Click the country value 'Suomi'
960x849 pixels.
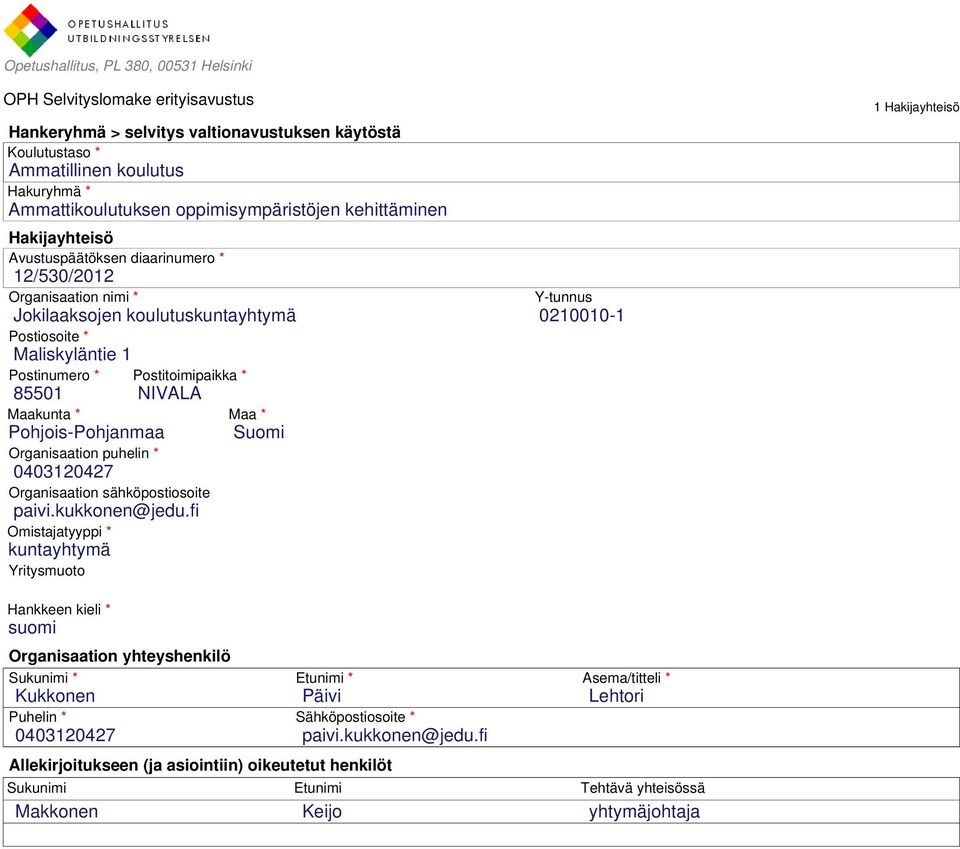[x=259, y=432]
